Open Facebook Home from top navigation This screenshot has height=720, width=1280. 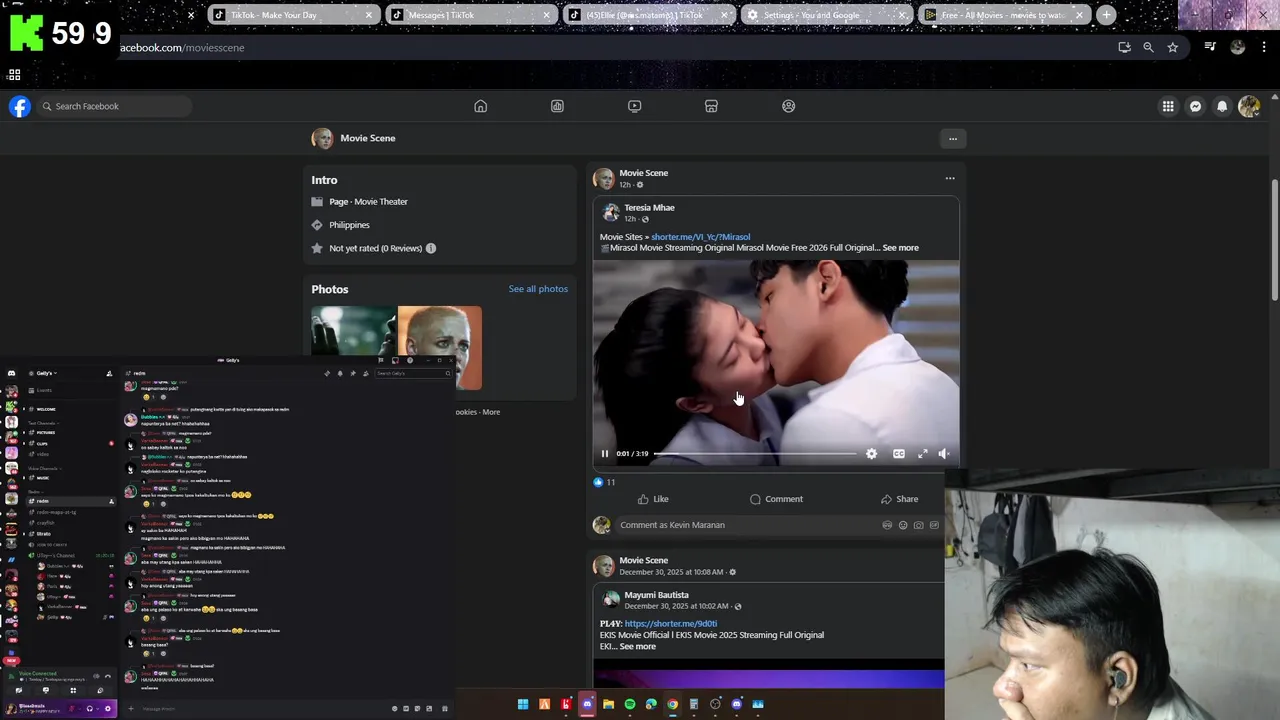pyautogui.click(x=480, y=106)
